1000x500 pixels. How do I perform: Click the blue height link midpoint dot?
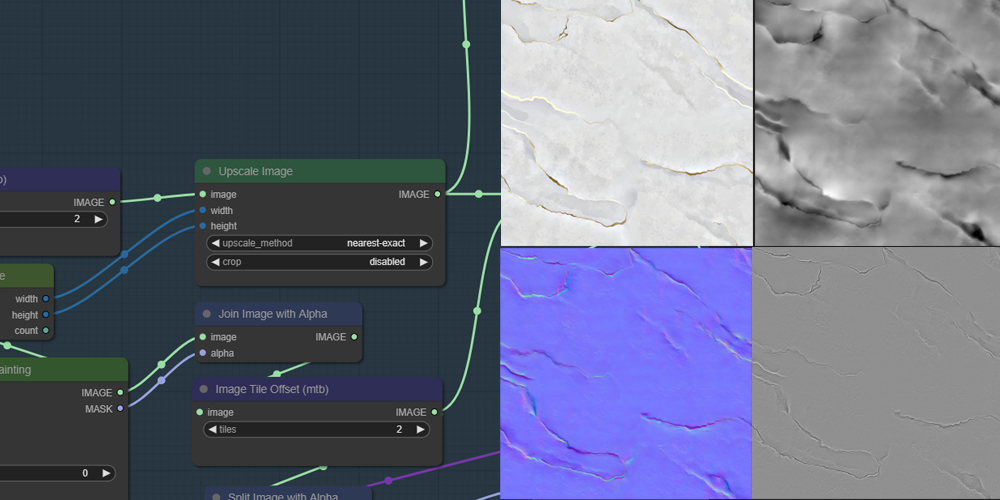point(124,270)
